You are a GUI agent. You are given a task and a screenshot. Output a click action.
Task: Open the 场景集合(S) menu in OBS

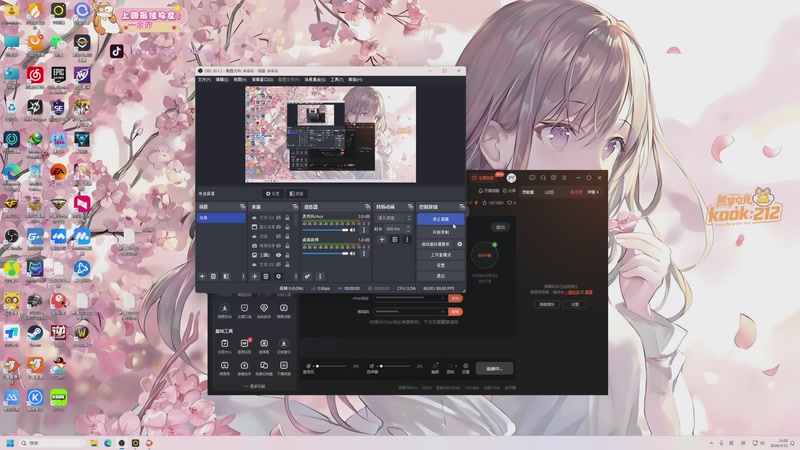315,80
